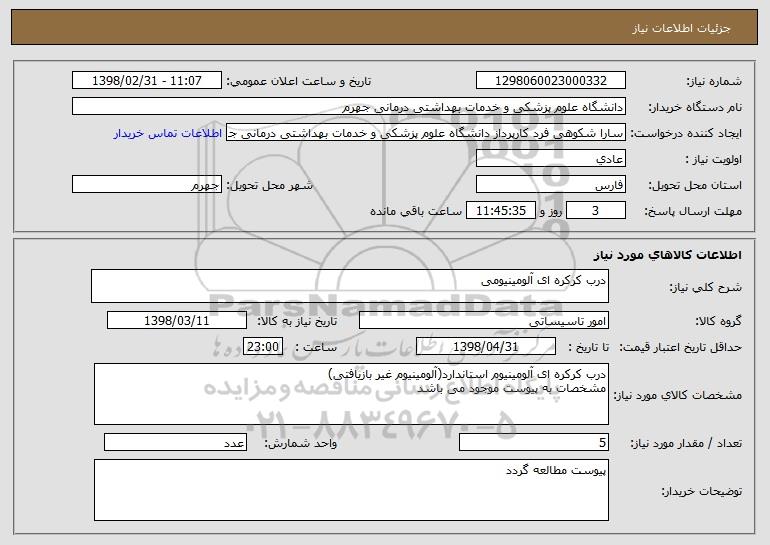Click the label تاریخ و ساعت اعلان عمومی
This screenshot has height=545, width=770.
tap(299, 81)
